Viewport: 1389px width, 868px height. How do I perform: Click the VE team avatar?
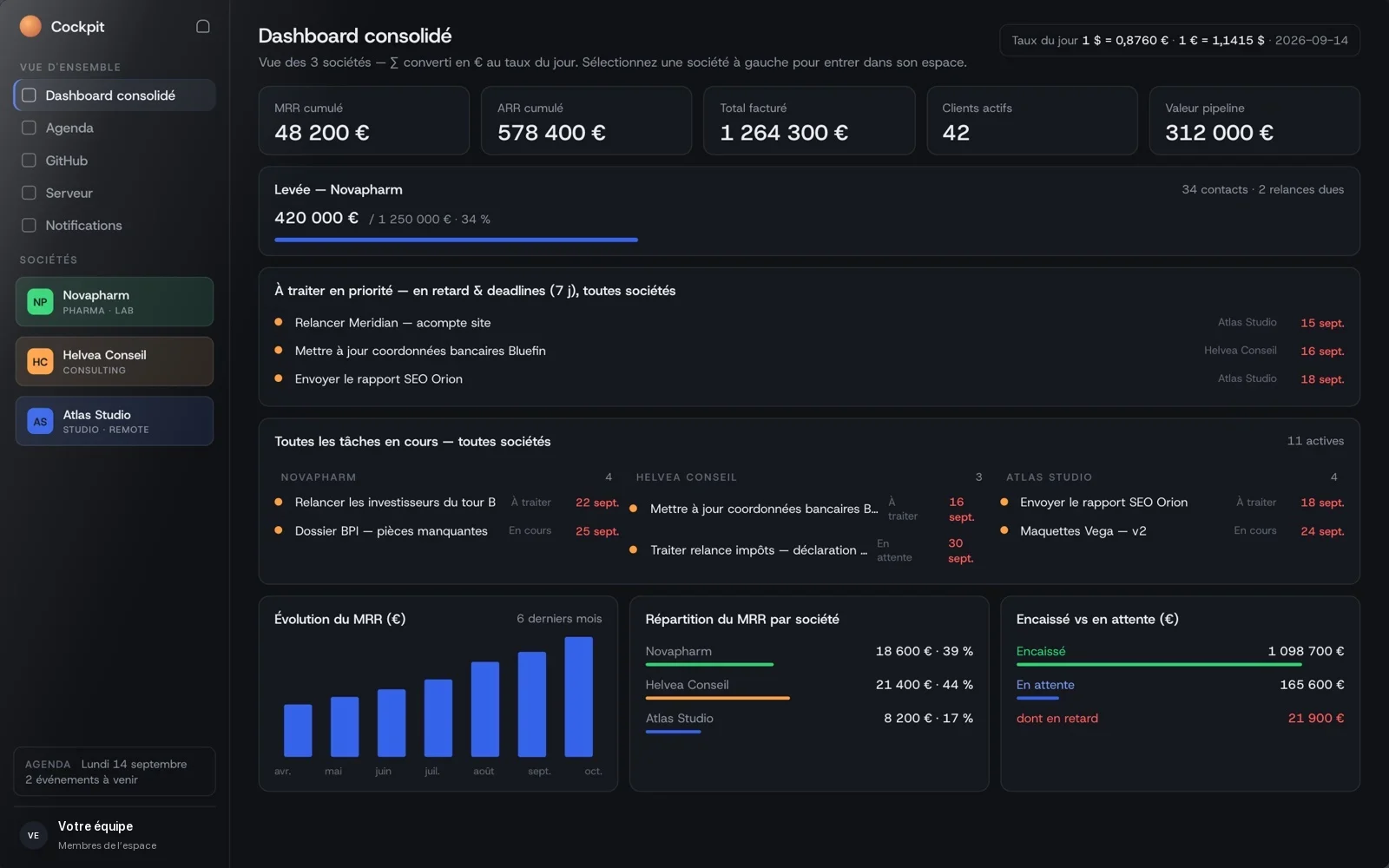[x=33, y=835]
